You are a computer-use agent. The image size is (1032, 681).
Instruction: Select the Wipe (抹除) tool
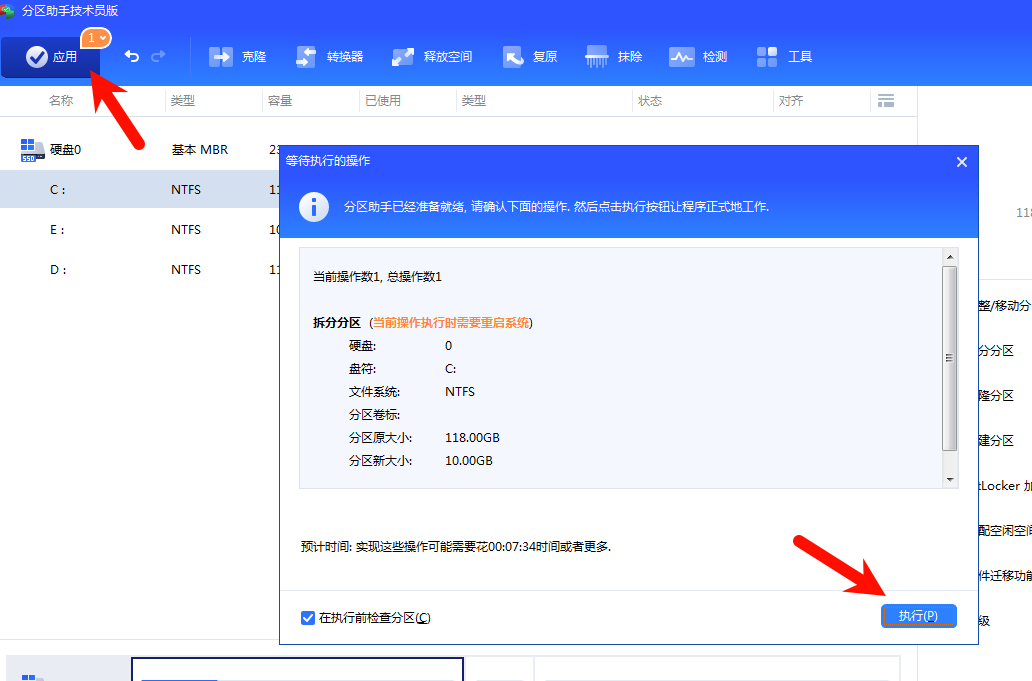tap(614, 57)
